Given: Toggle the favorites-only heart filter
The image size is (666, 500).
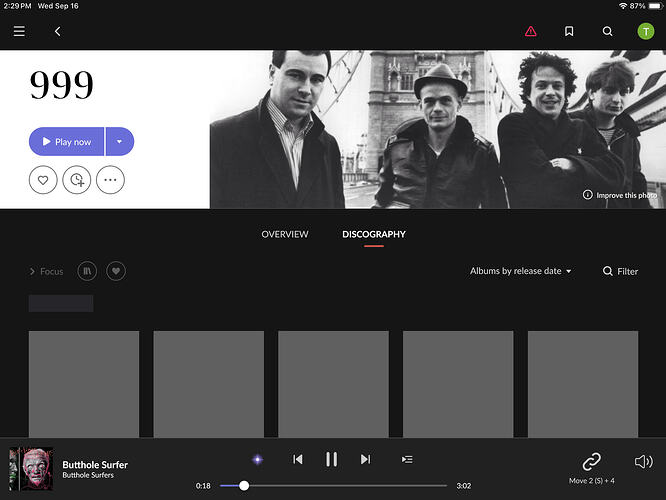Looking at the screenshot, I should pyautogui.click(x=116, y=271).
